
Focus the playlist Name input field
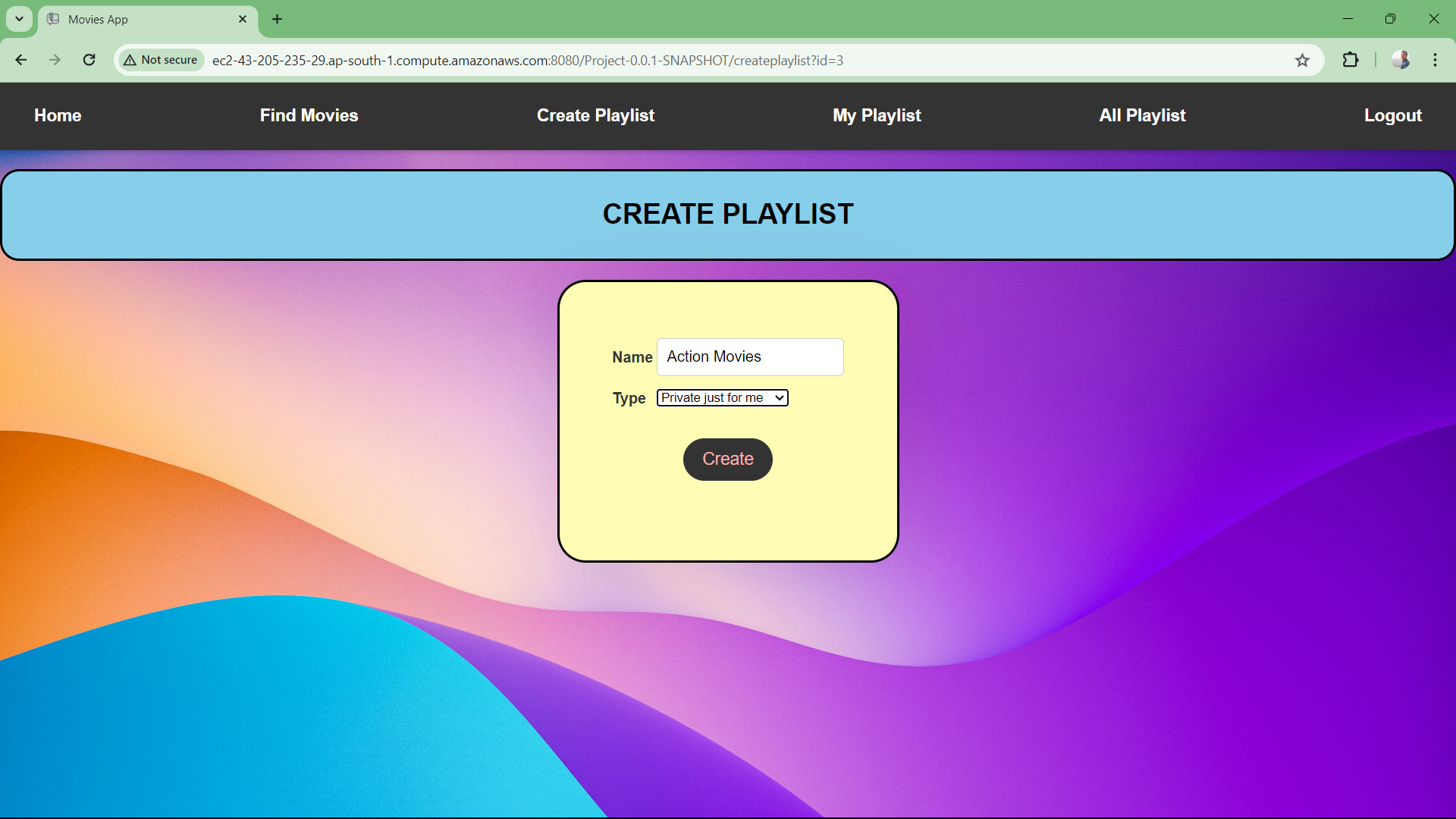click(750, 356)
